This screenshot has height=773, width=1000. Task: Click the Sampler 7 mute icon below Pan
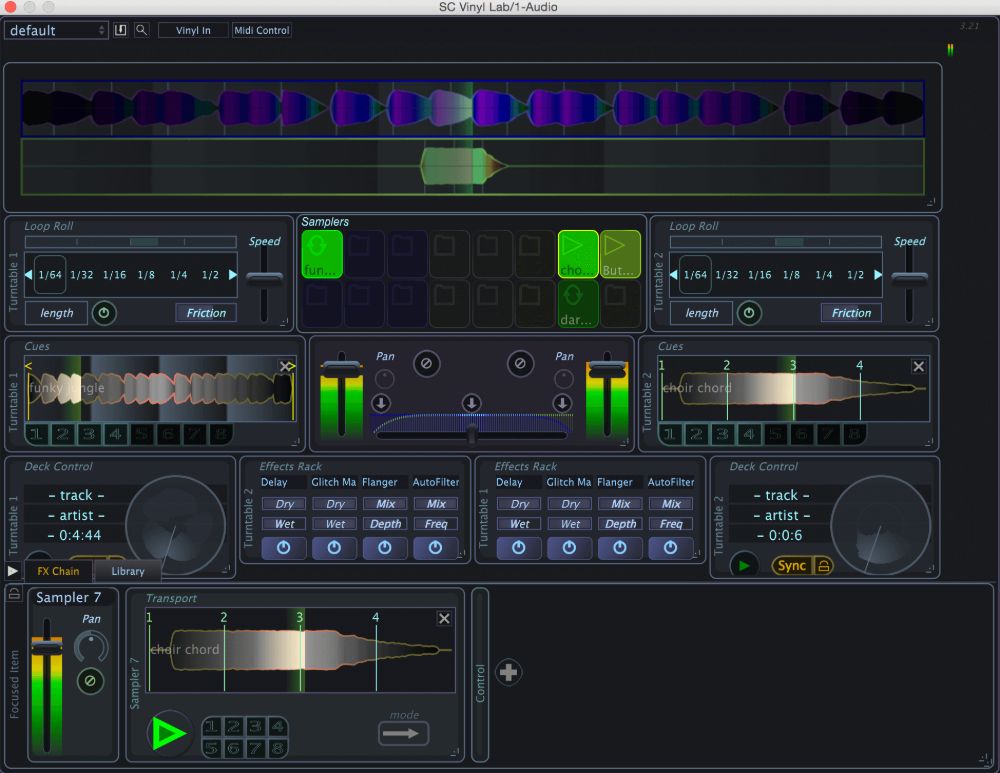90,682
